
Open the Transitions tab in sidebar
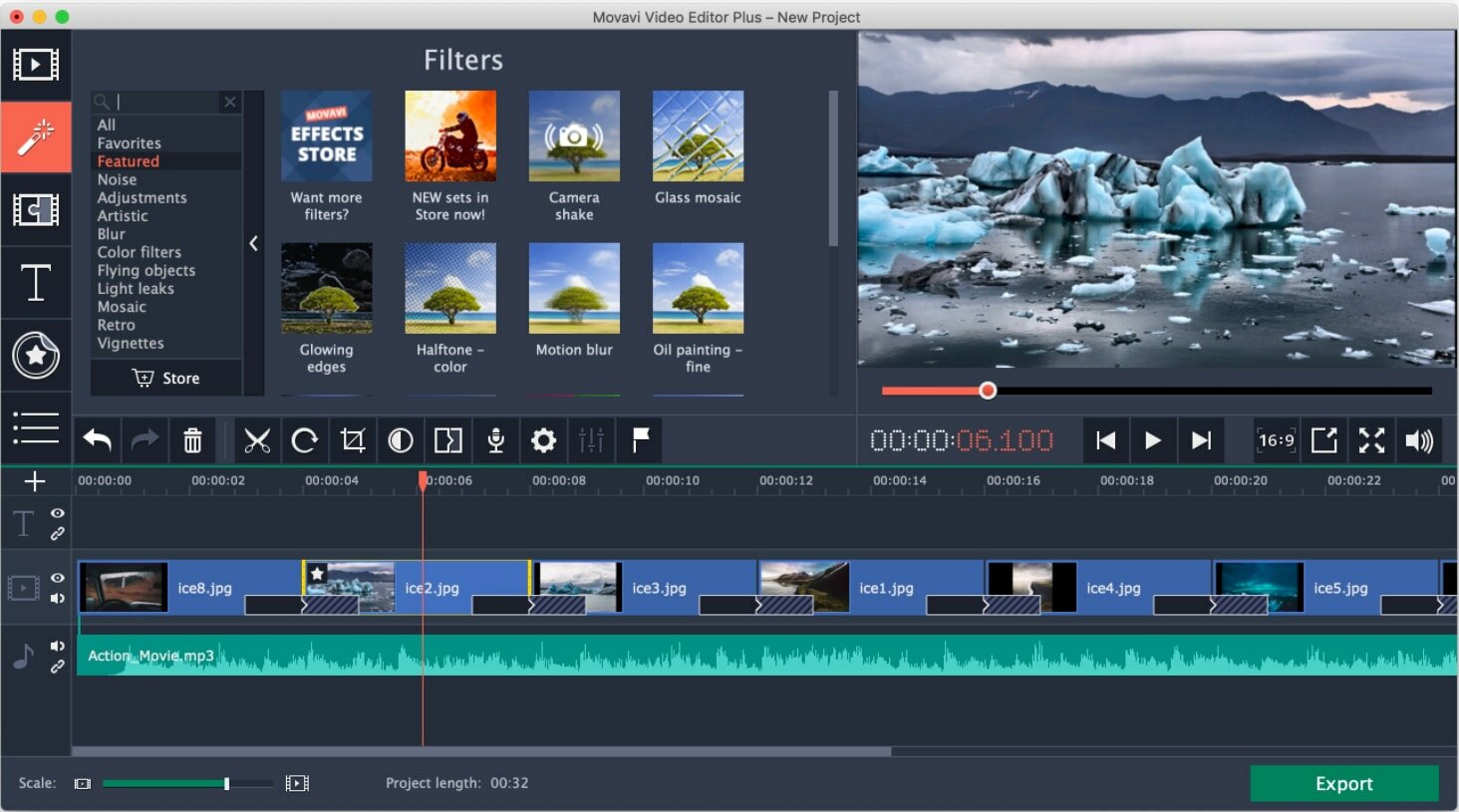(x=36, y=210)
